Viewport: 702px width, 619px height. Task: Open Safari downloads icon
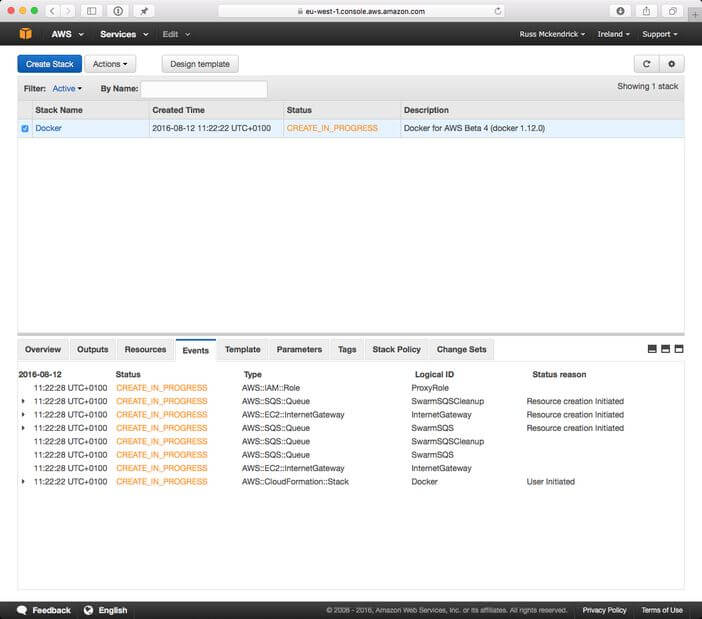620,11
